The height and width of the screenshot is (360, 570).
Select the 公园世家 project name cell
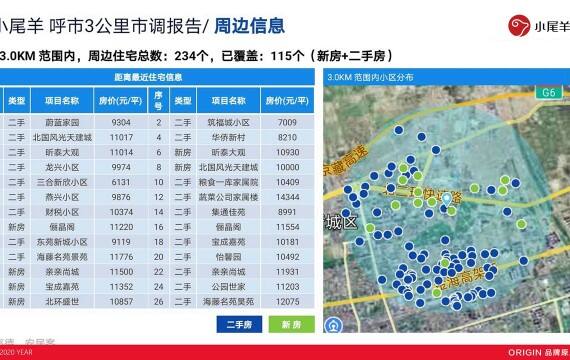pyautogui.click(x=229, y=287)
